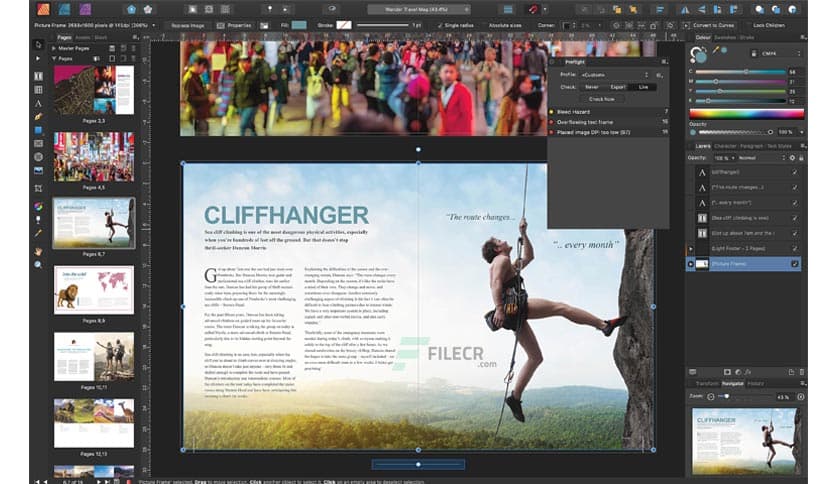Image resolution: width=836 pixels, height=484 pixels.
Task: Select the Table tool
Action: (38, 90)
